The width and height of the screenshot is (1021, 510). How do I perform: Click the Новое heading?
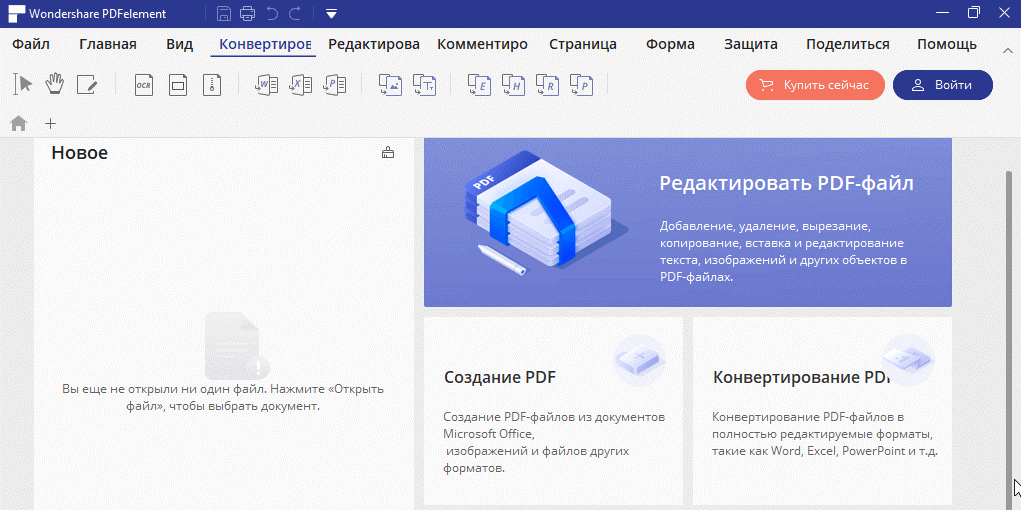pos(79,153)
